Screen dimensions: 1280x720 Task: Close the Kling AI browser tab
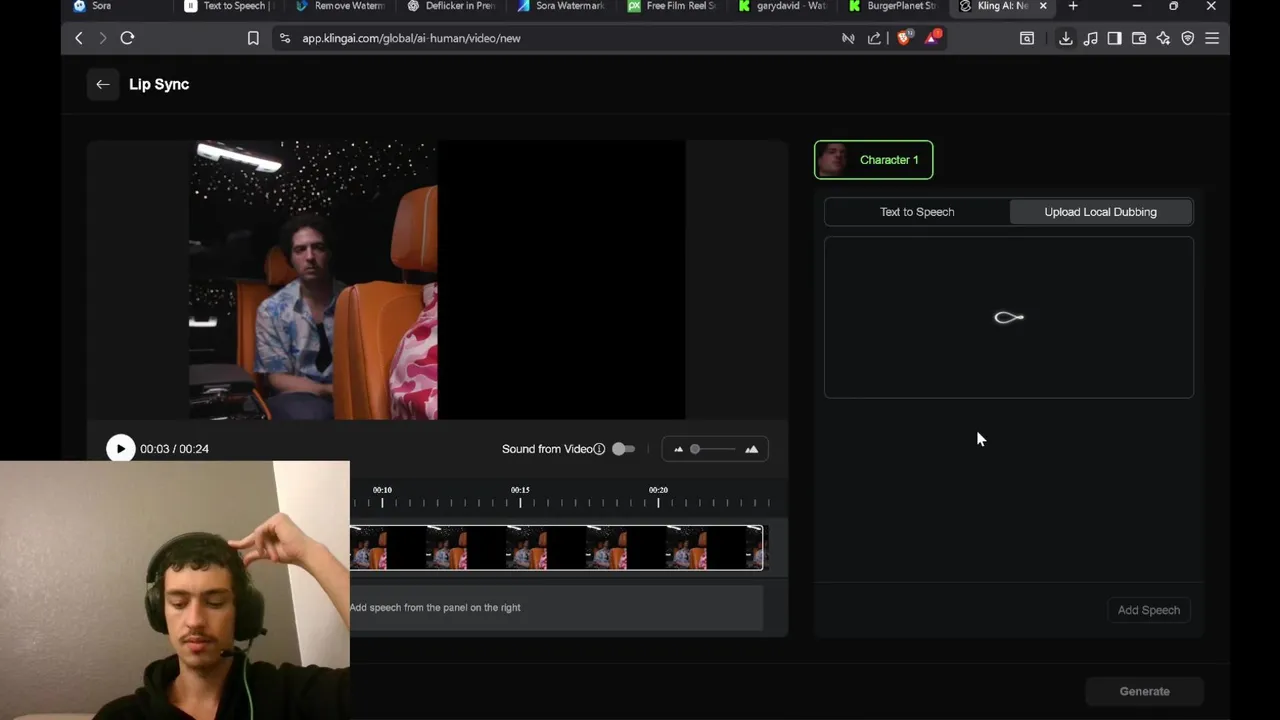1043,6
